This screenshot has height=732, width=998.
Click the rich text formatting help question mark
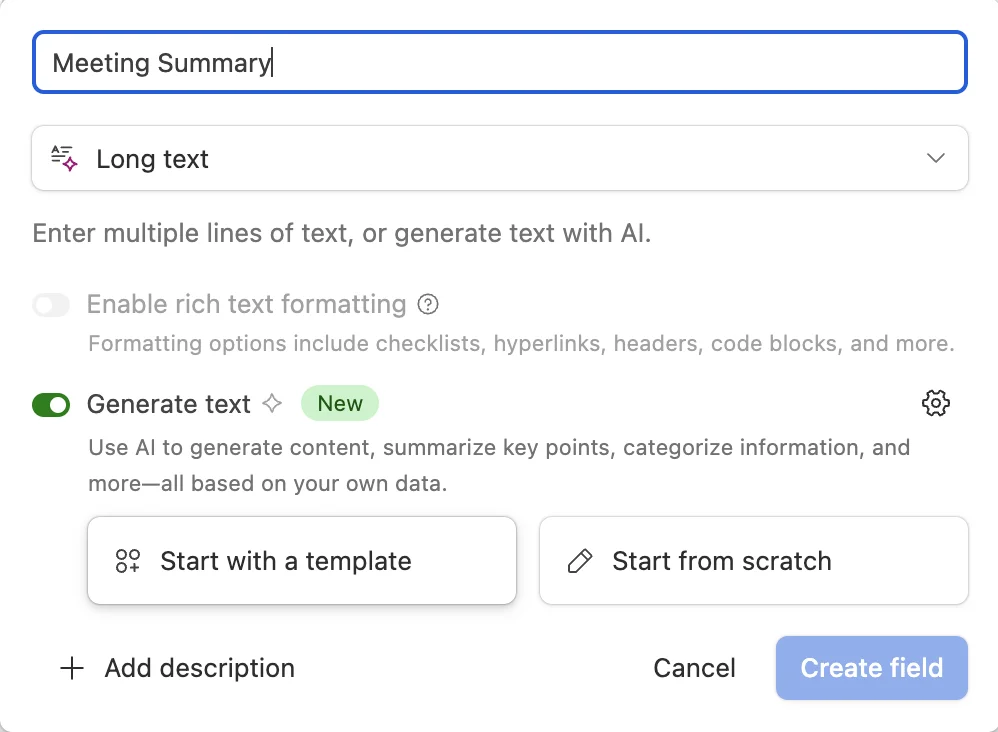tap(429, 304)
